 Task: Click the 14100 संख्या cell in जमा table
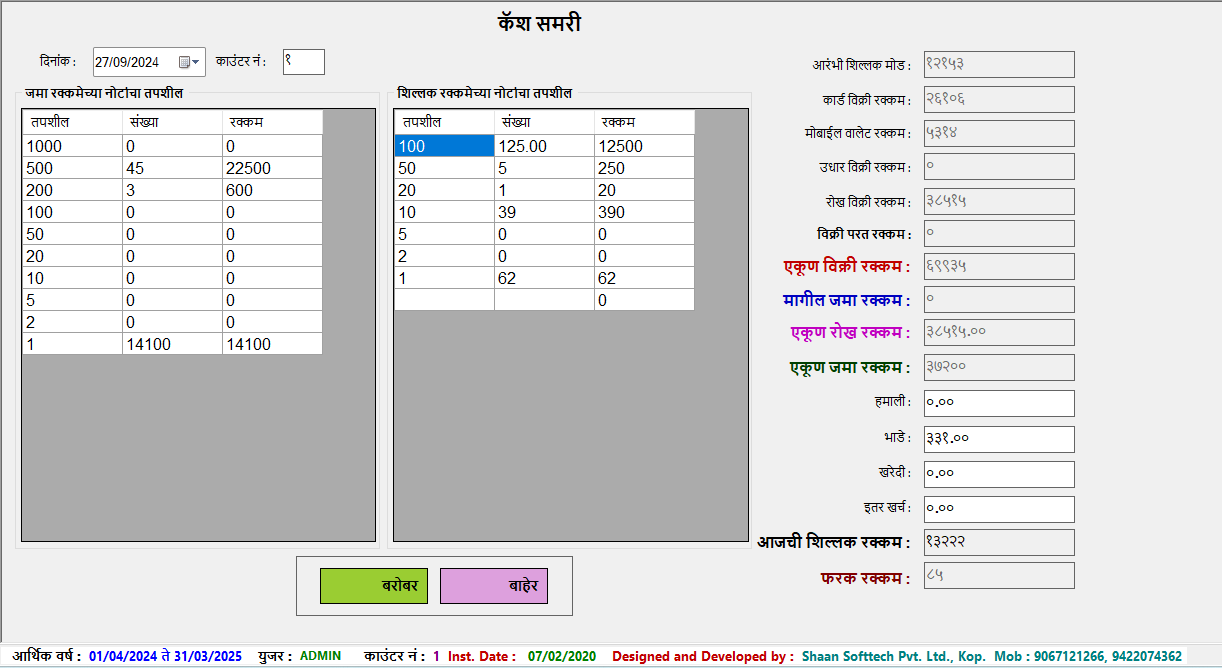click(x=171, y=344)
